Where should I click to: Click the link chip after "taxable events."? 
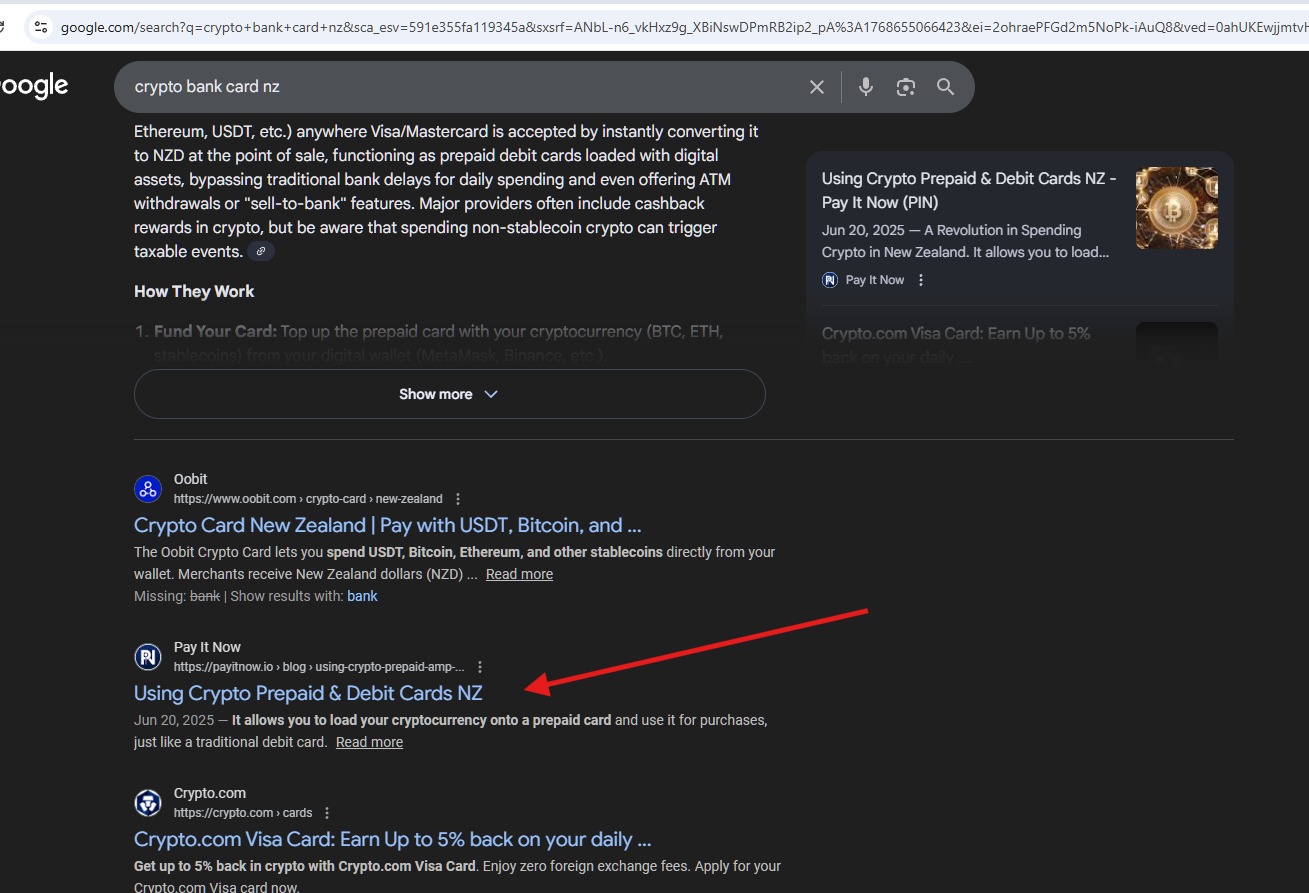[x=261, y=251]
